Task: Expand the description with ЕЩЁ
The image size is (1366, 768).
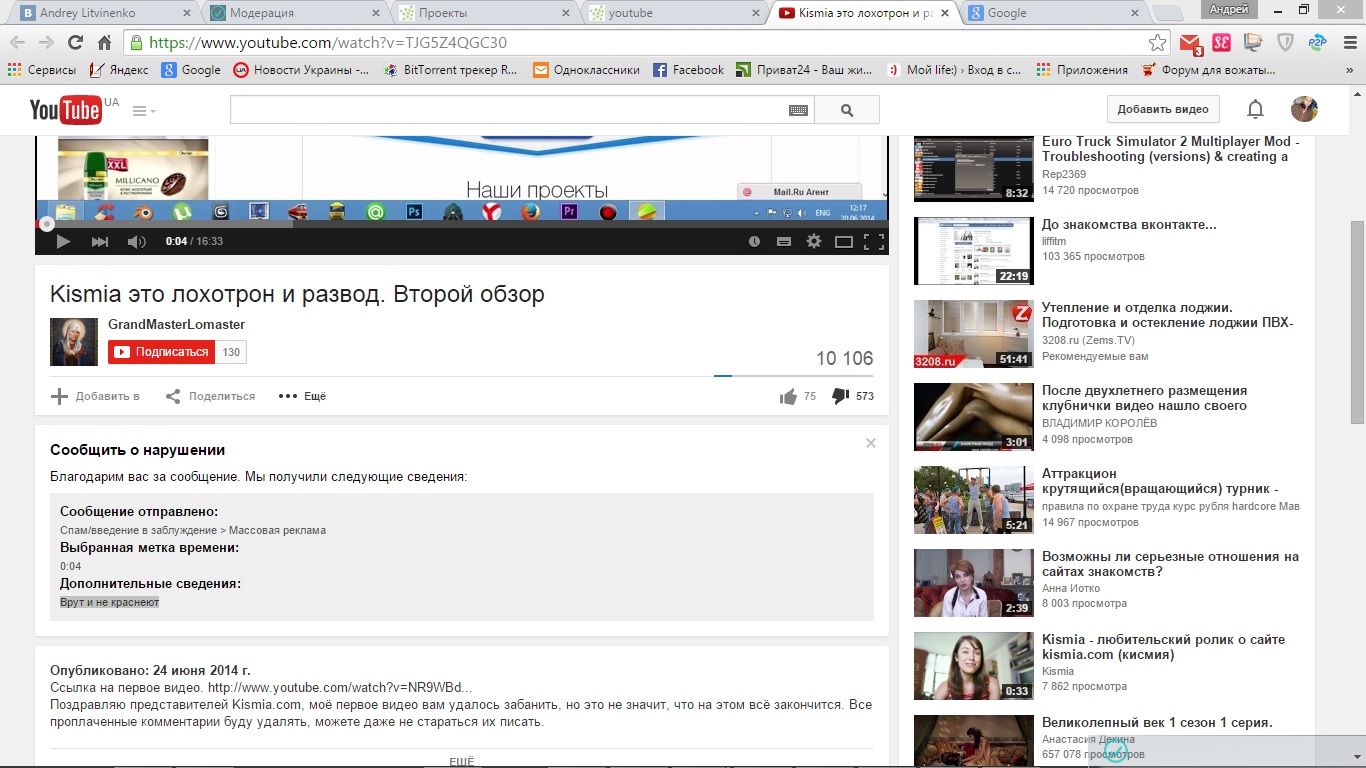Action: click(462, 762)
